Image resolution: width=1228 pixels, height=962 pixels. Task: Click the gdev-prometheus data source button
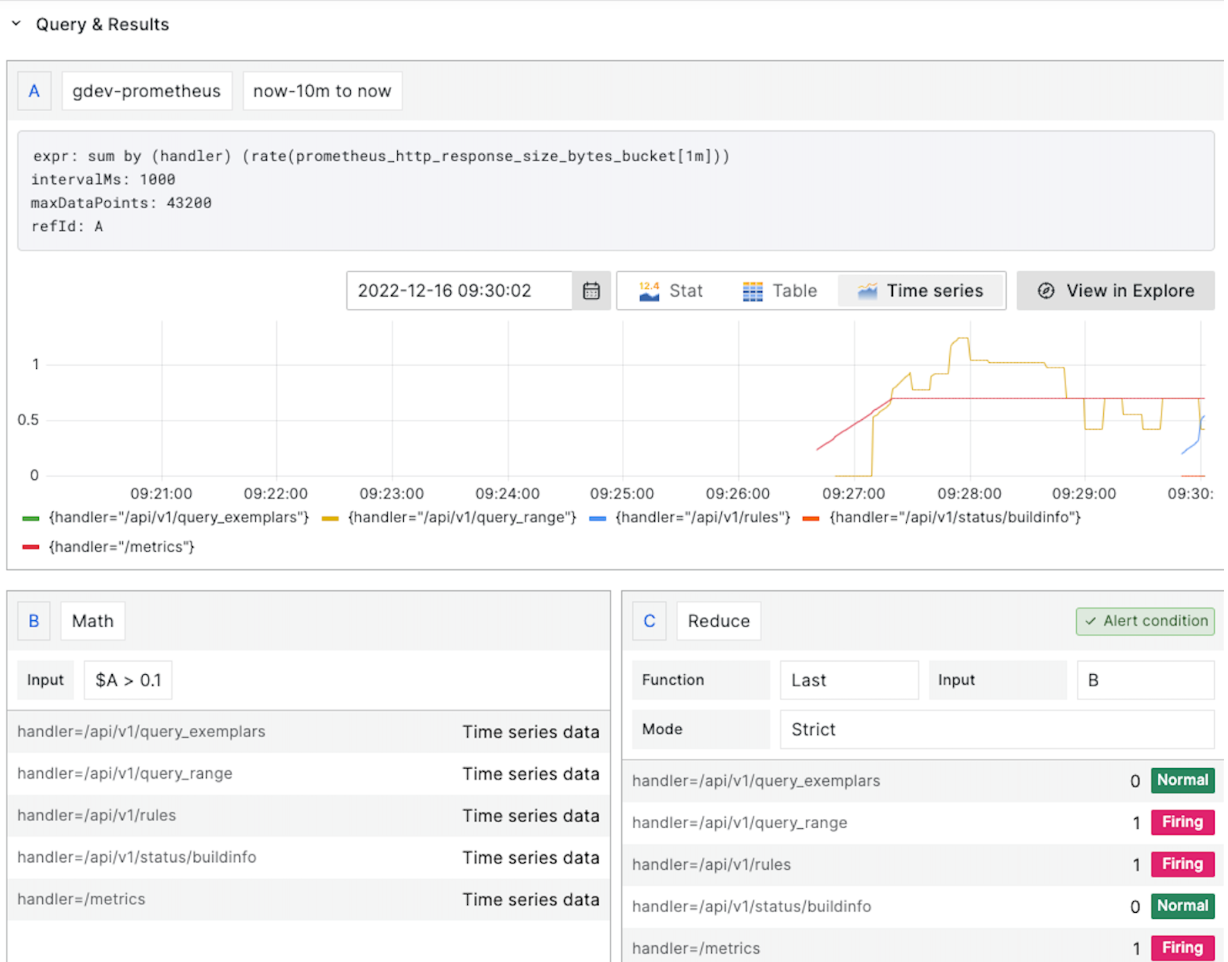(x=146, y=91)
